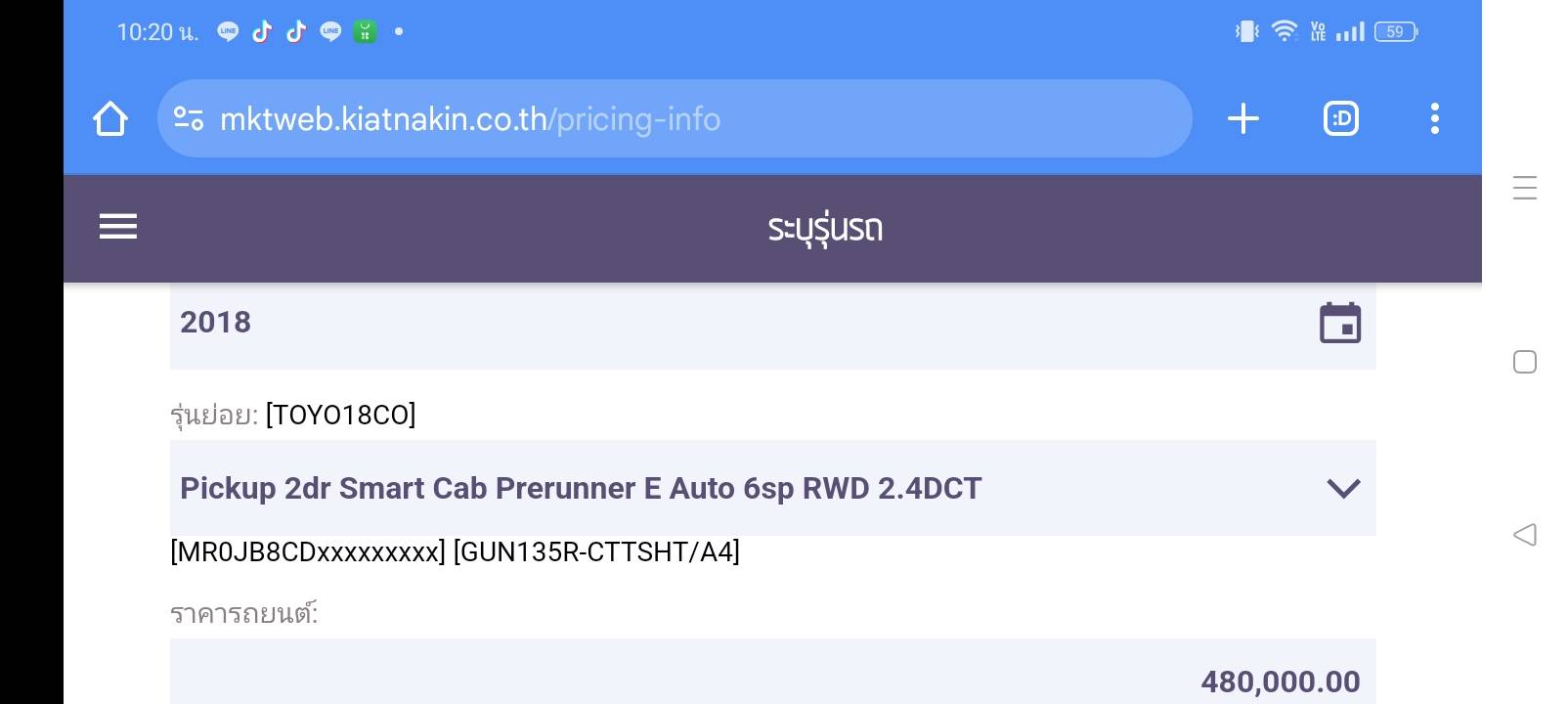The height and width of the screenshot is (704, 1568).
Task: Click the ระบุรุ่นรถ page title
Action: coord(824,229)
